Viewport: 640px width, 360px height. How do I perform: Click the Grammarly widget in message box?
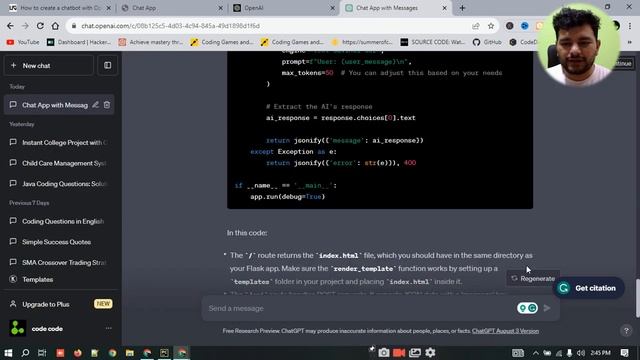pyautogui.click(x=527, y=308)
